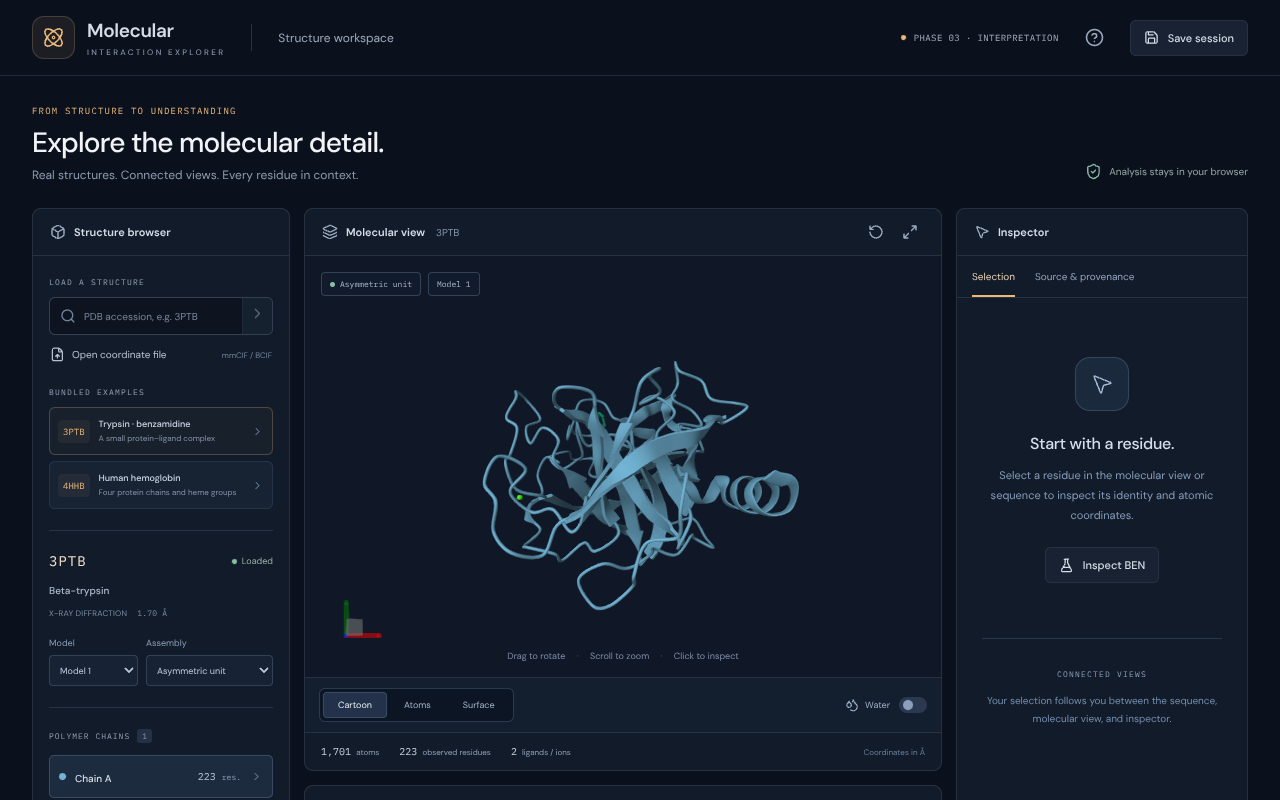
Task: Load the 4HHB Human hemoglobin example
Action: [x=161, y=485]
